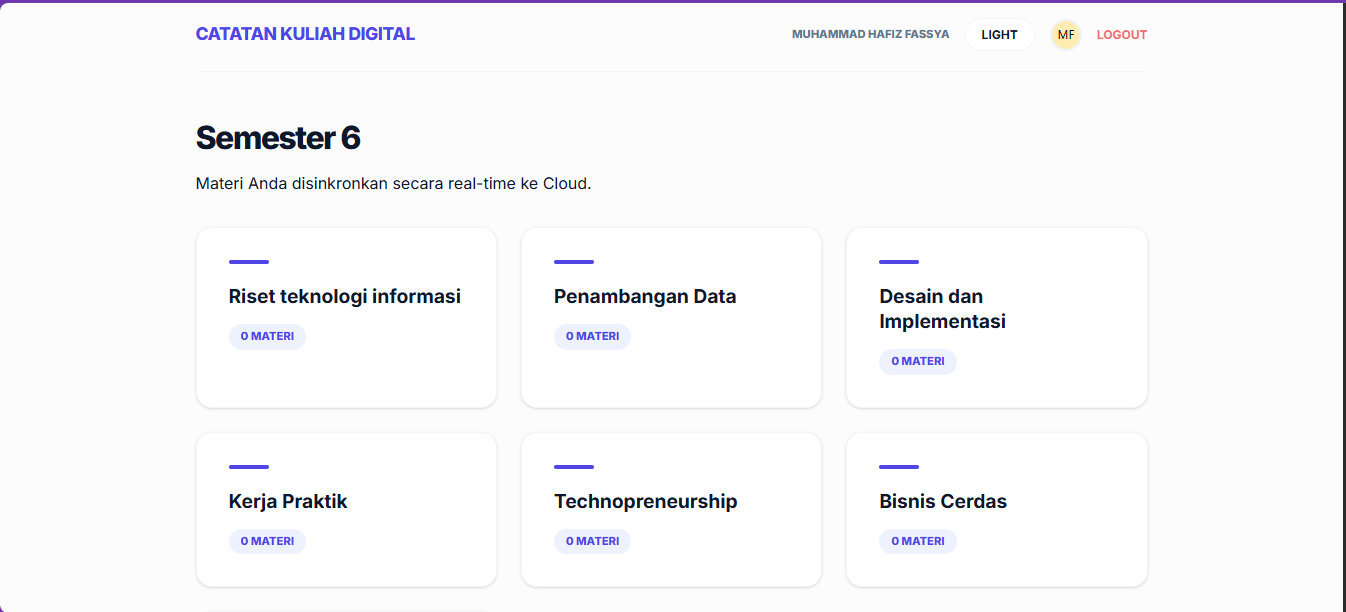Click the Semester 6 heading
This screenshot has height=612, width=1346.
(278, 138)
